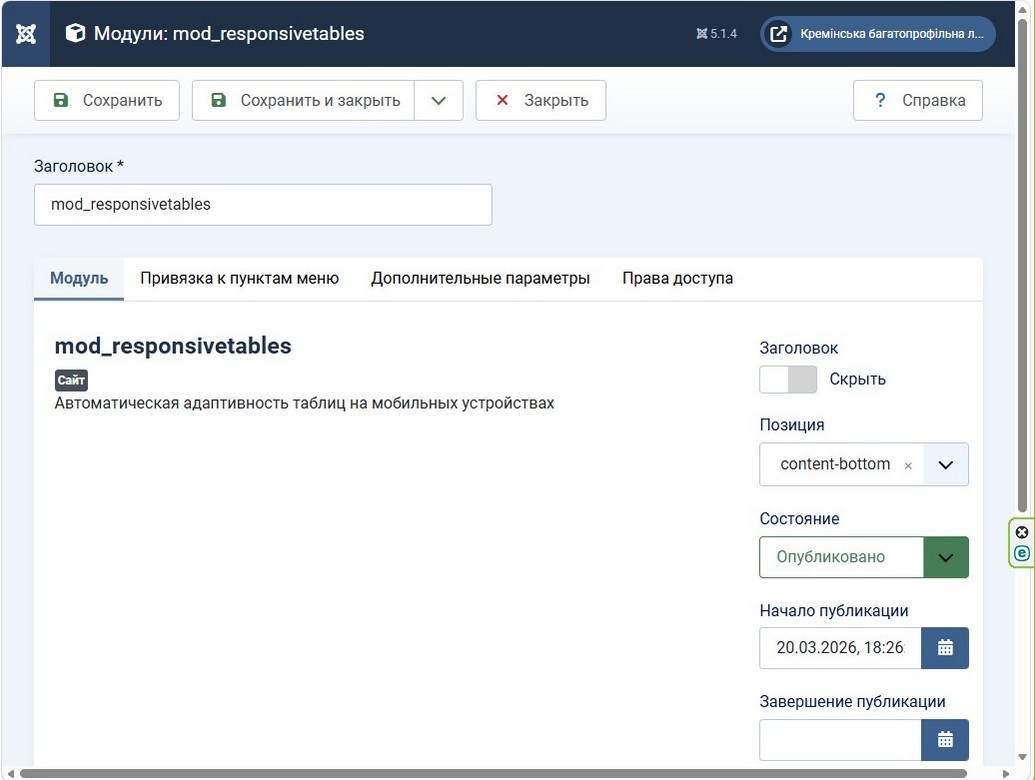Click the Кремінська багатопрофільна site link
The image size is (1035, 780).
pos(878,34)
